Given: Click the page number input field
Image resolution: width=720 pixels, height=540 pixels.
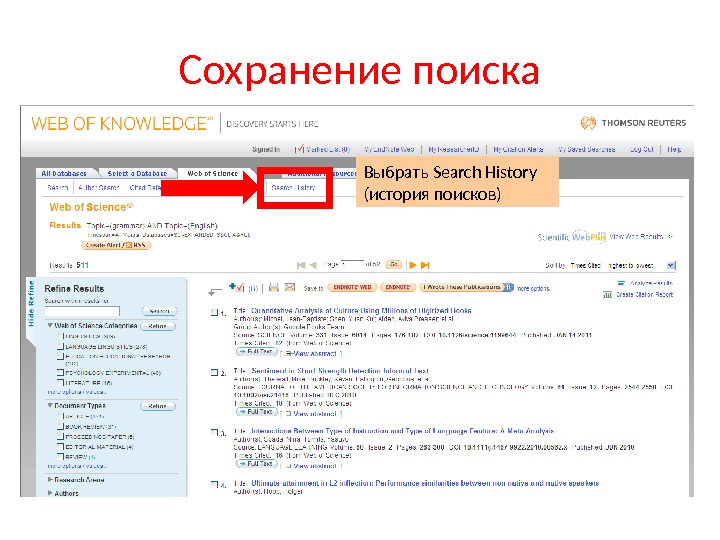Looking at the screenshot, I should coord(352,264).
